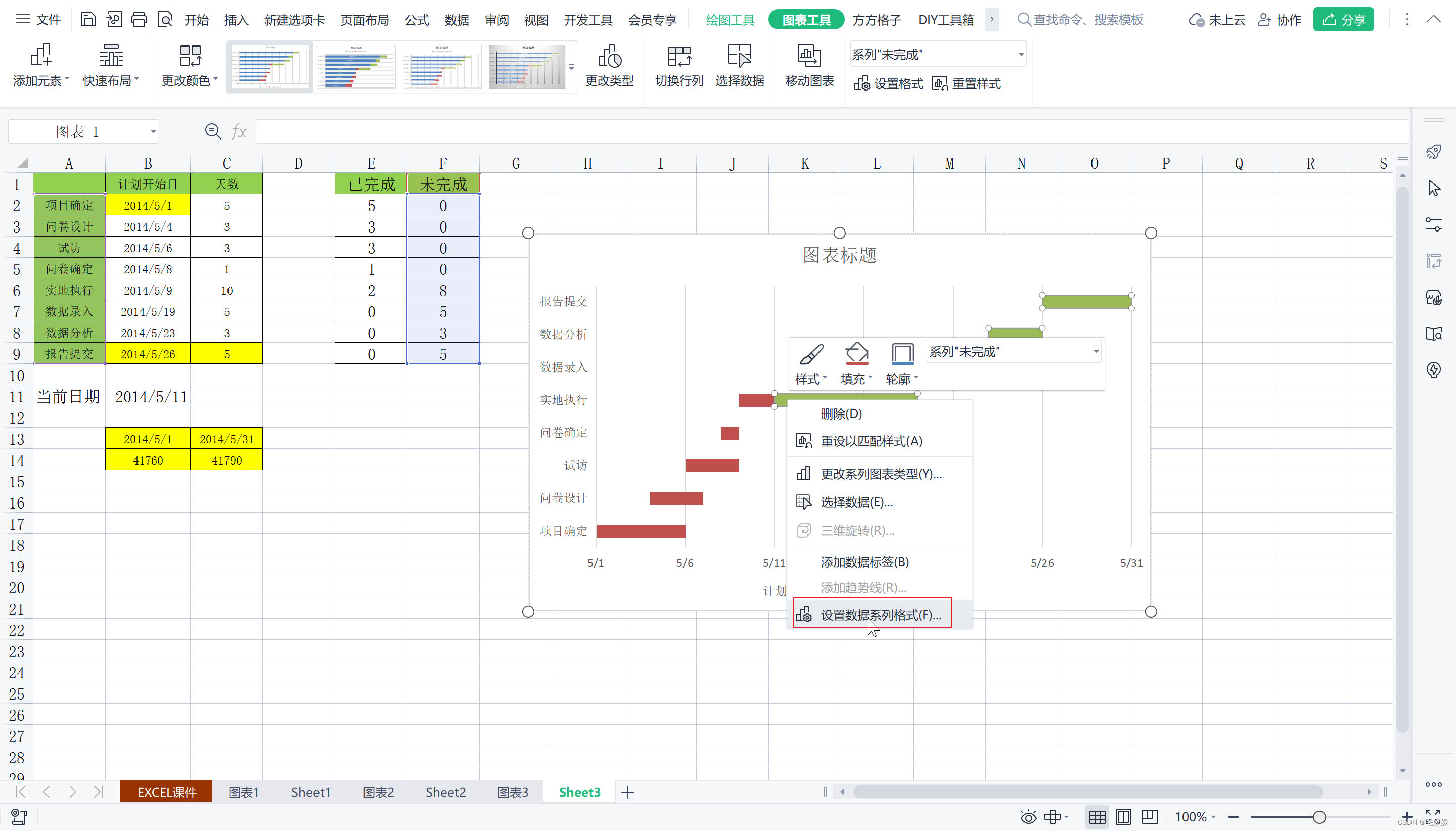Click the zoom slider handle
This screenshot has width=1456, height=831.
pyautogui.click(x=1318, y=817)
